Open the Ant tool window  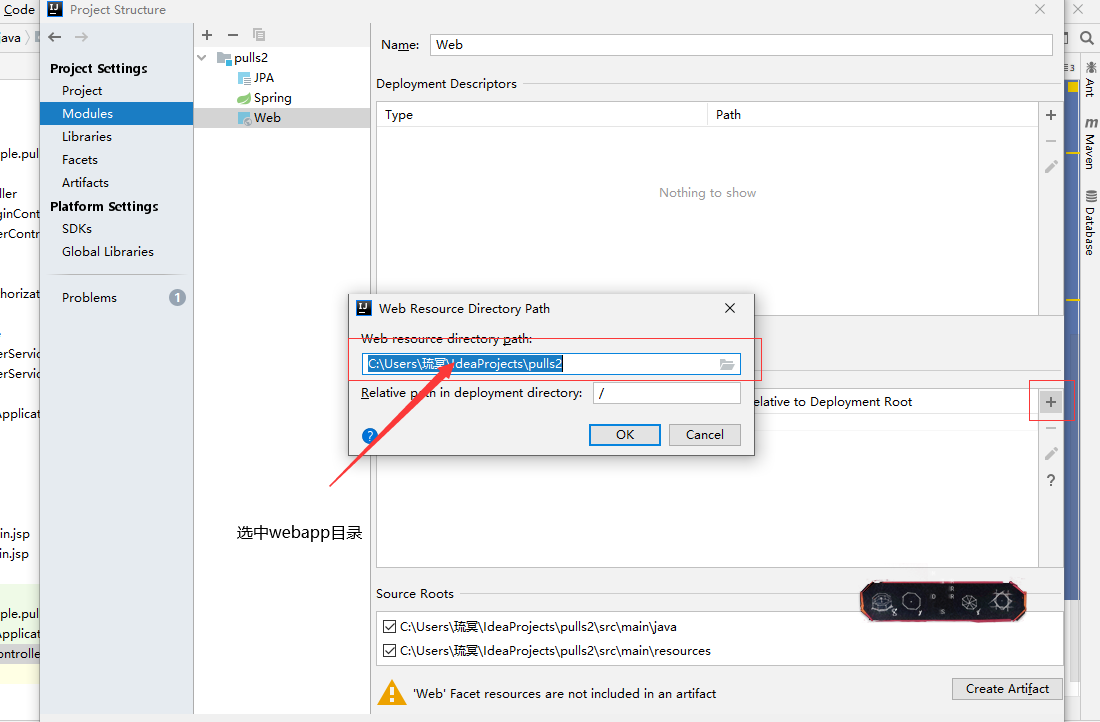click(x=1090, y=79)
